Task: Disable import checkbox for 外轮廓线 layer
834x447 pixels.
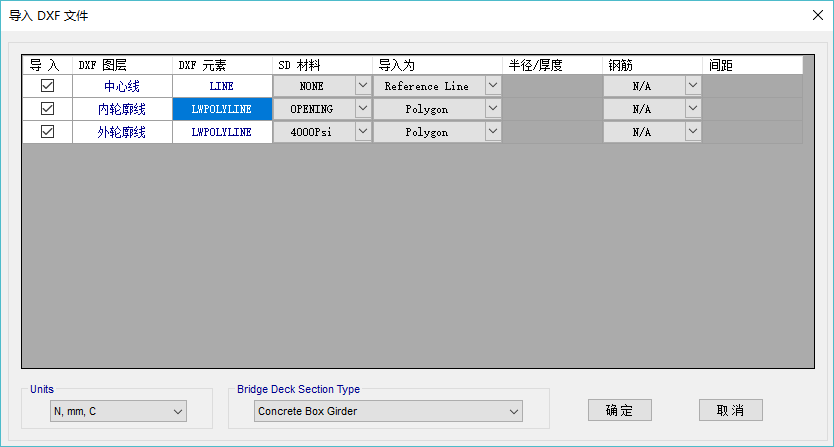Action: coord(47,132)
